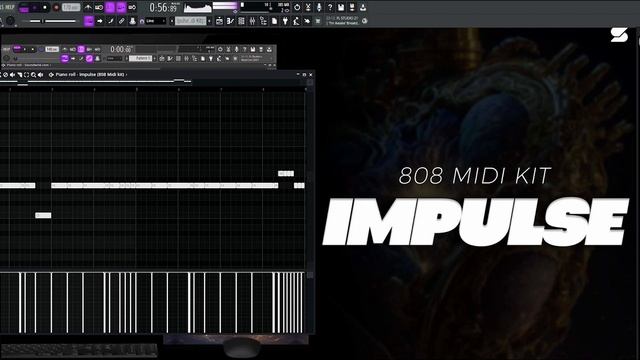Click the microphone icon in the smaller inner toolbar
Screen dimensions: 640x360
[x=236, y=49]
